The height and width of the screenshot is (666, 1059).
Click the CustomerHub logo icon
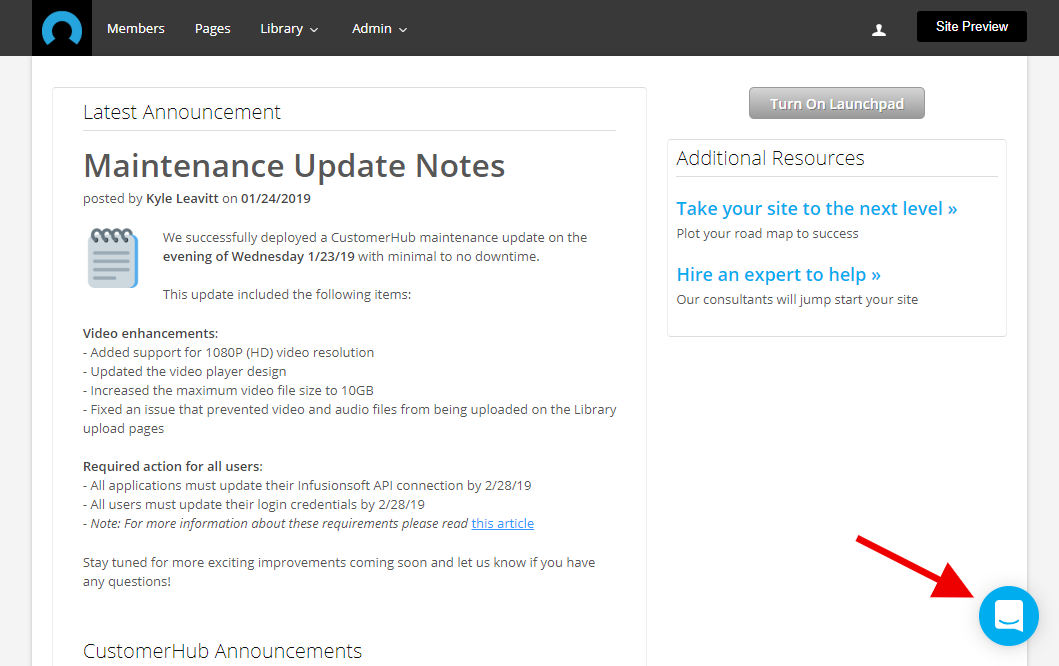click(x=61, y=28)
